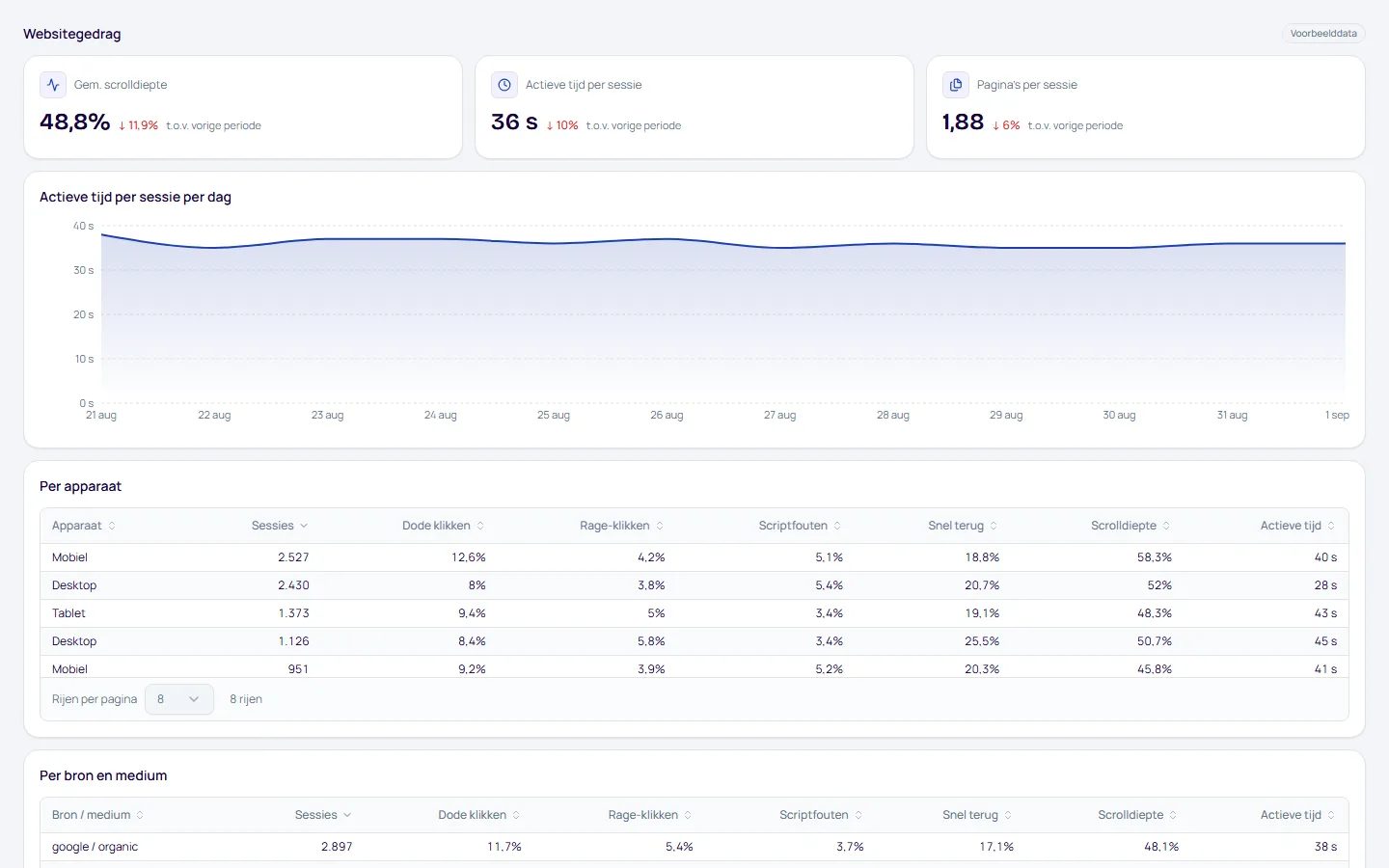Sort source table by Sessies column

click(323, 815)
